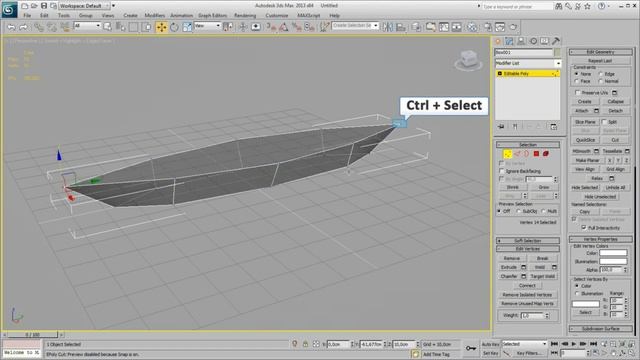Click Set Key mode key icon
This screenshot has width=640, height=360.
pyautogui.click(x=471, y=348)
